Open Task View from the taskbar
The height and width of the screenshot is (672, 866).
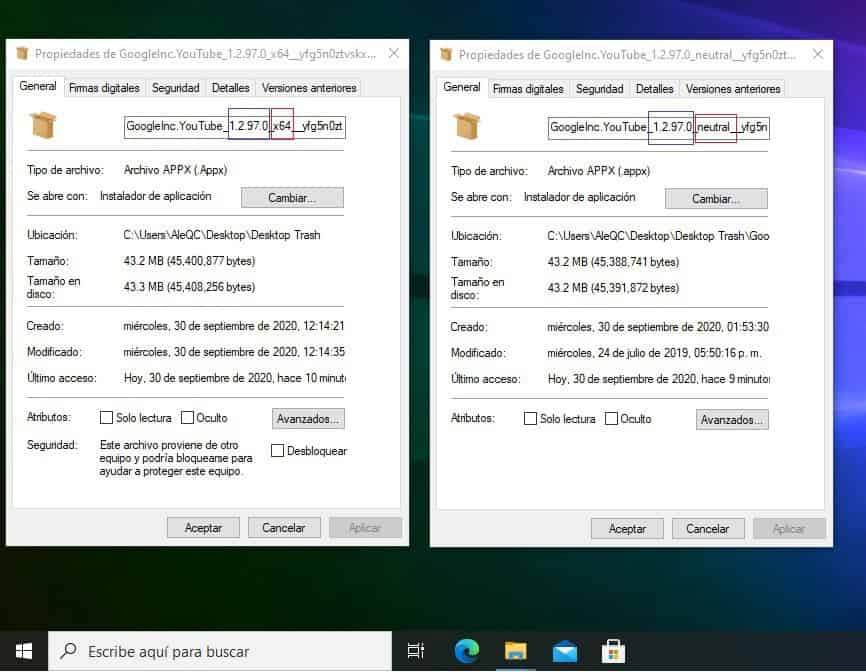(415, 652)
